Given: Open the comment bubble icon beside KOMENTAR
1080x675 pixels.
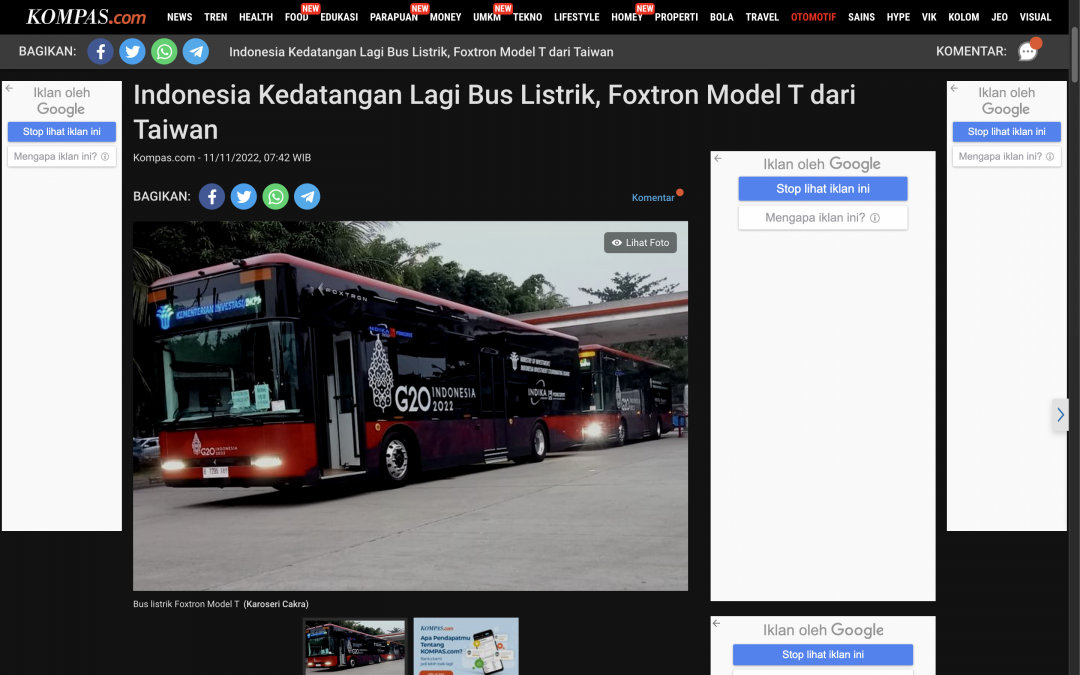Looking at the screenshot, I should (1028, 51).
